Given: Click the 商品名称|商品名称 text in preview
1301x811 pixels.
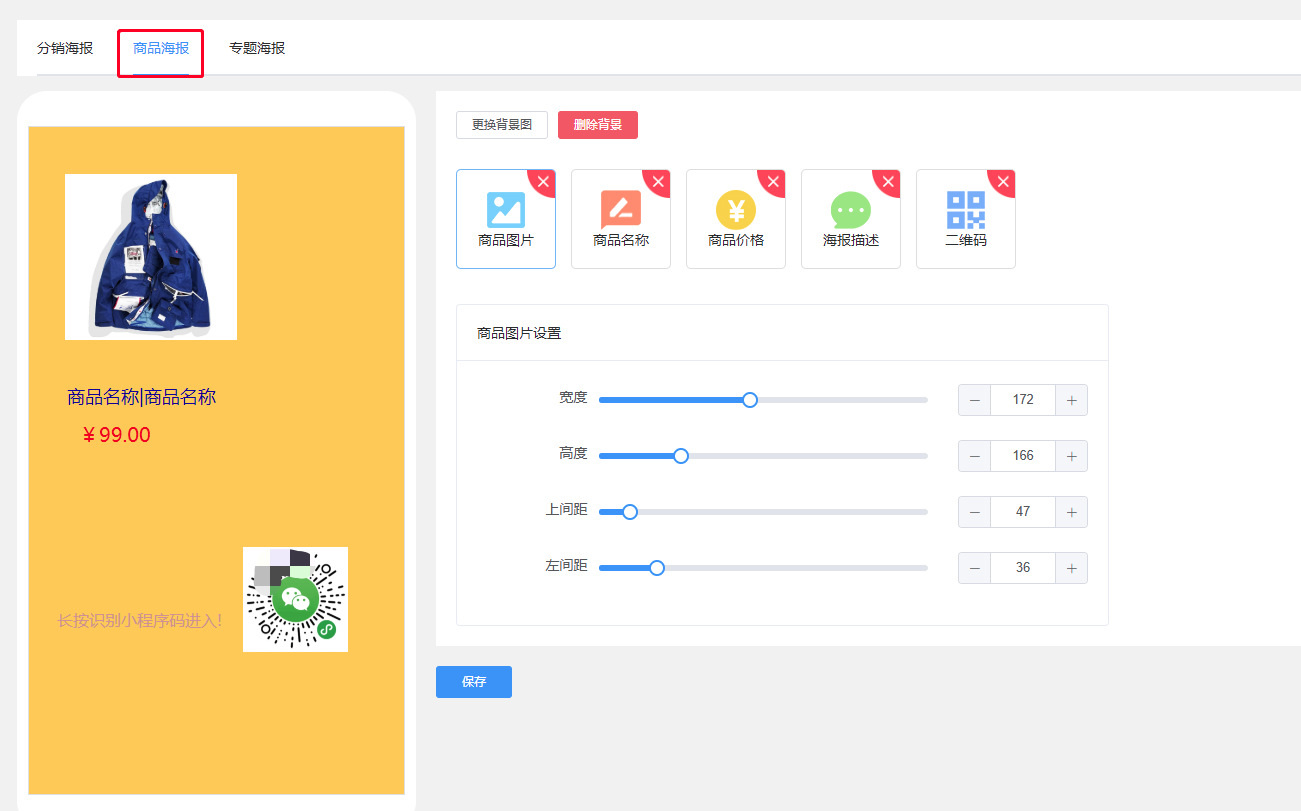Looking at the screenshot, I should 141,397.
